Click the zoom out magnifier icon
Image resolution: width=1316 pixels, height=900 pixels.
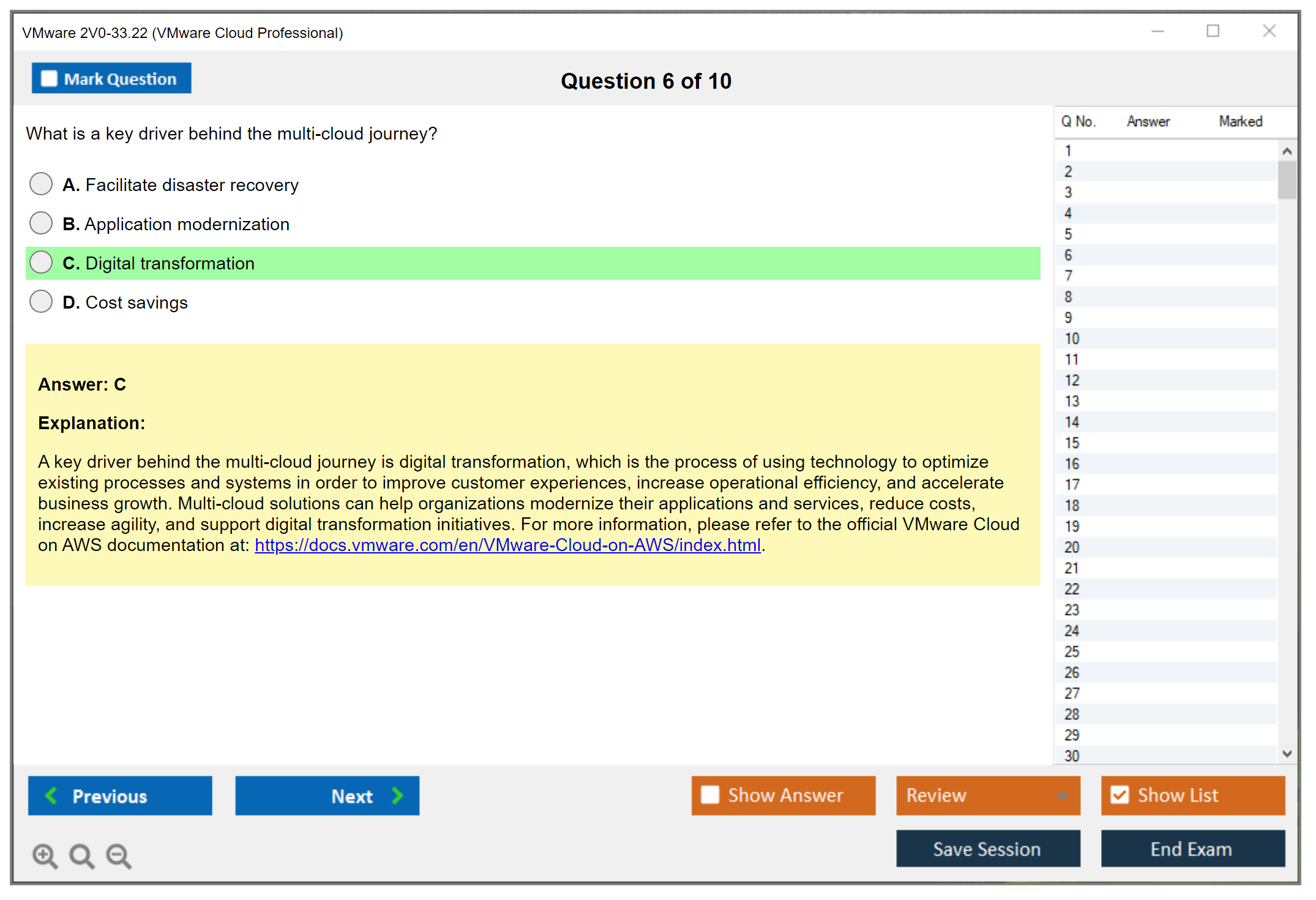[x=118, y=855]
